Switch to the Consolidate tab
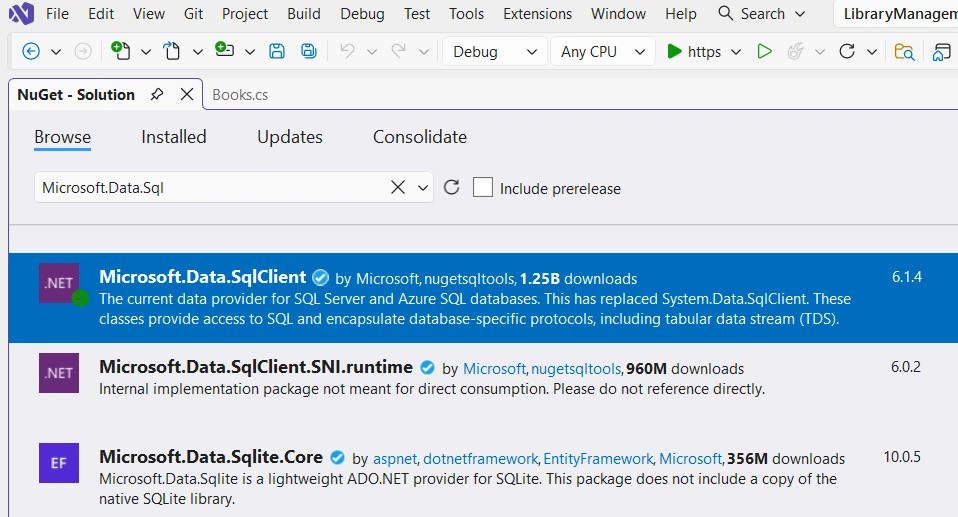This screenshot has width=958, height=517. (420, 137)
